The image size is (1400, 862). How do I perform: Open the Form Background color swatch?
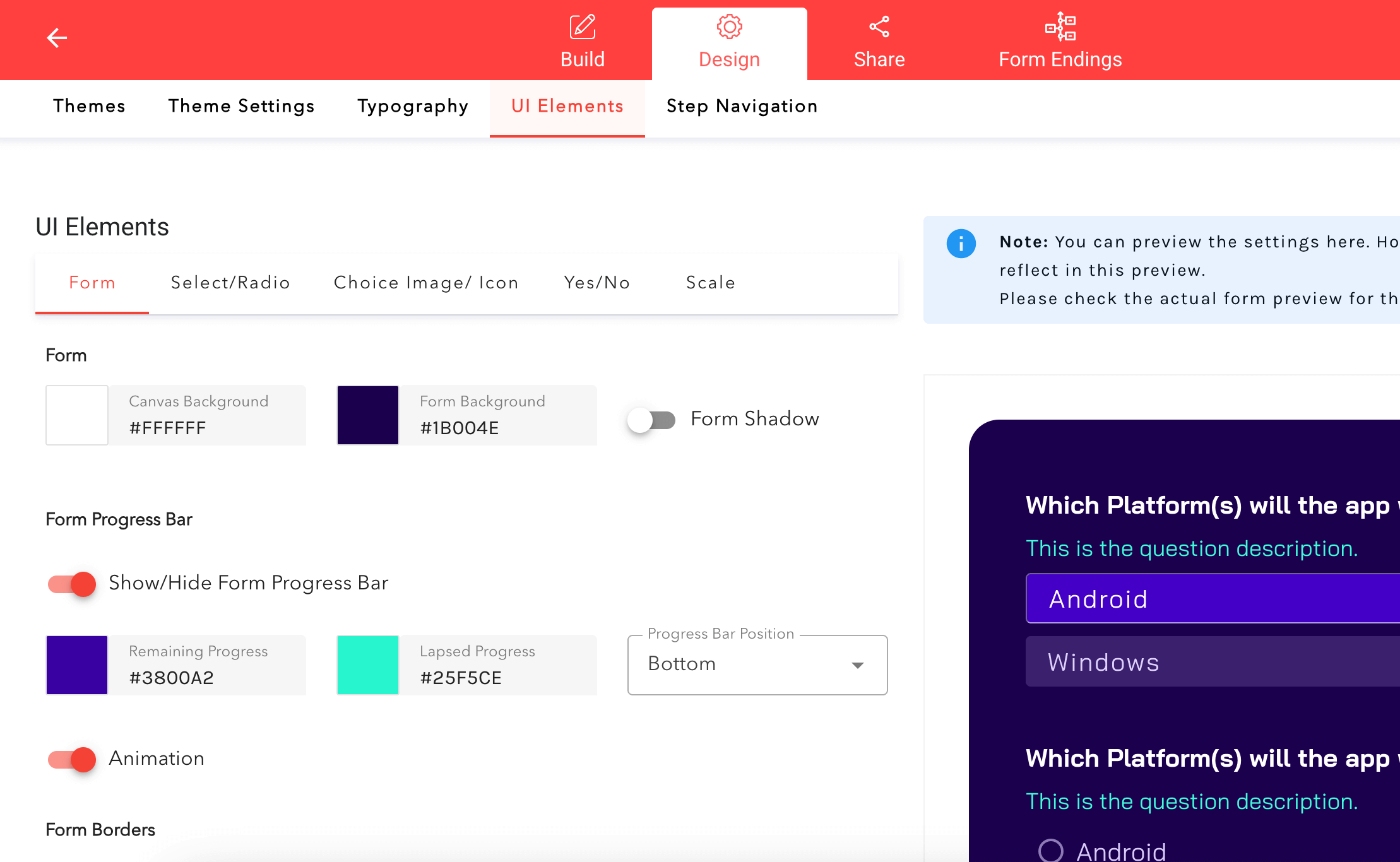pyautogui.click(x=368, y=415)
